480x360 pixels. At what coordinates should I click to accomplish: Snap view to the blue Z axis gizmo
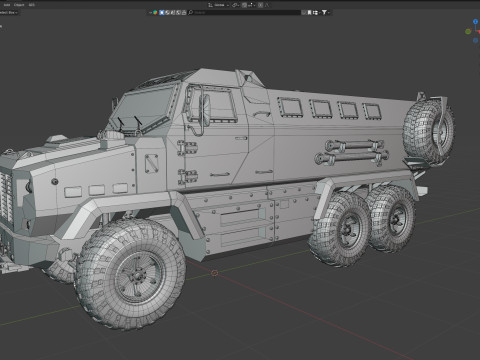click(476, 22)
